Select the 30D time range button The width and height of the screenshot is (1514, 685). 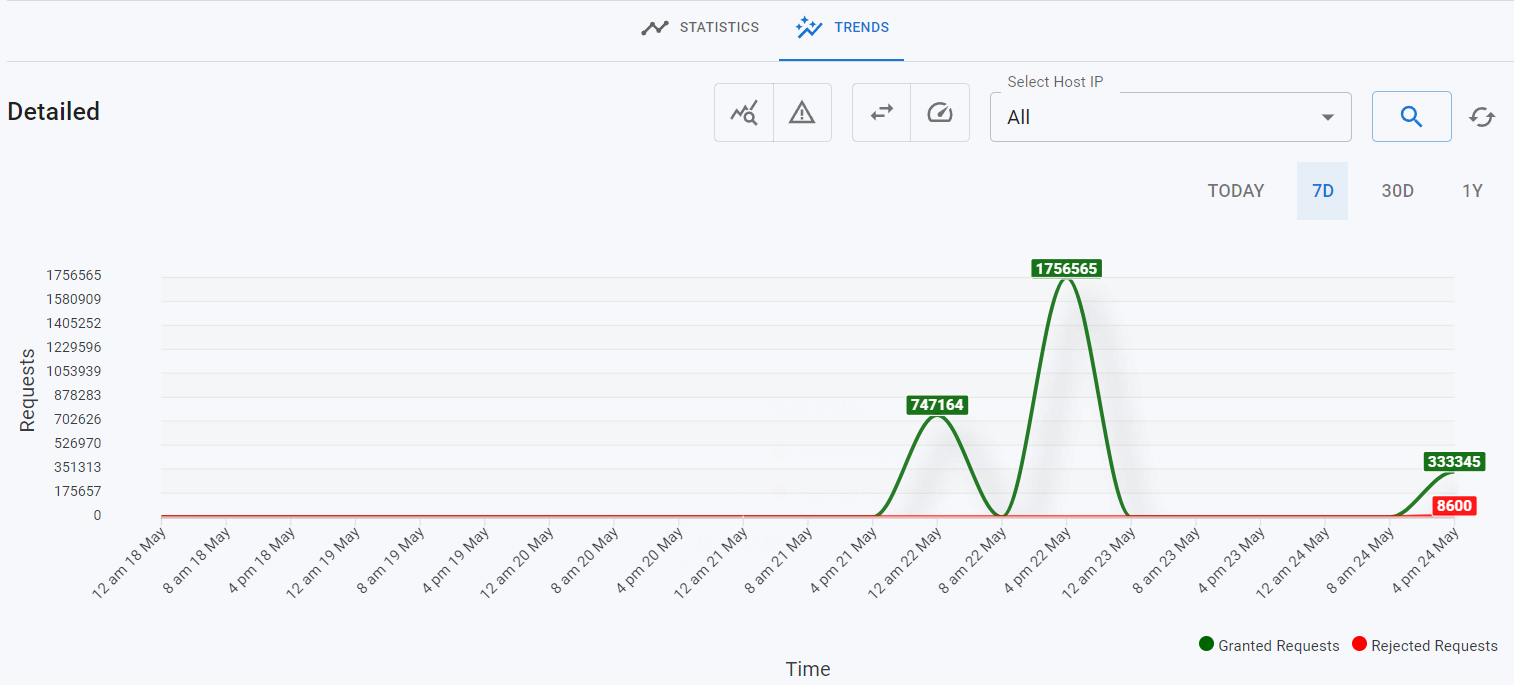click(x=1397, y=190)
